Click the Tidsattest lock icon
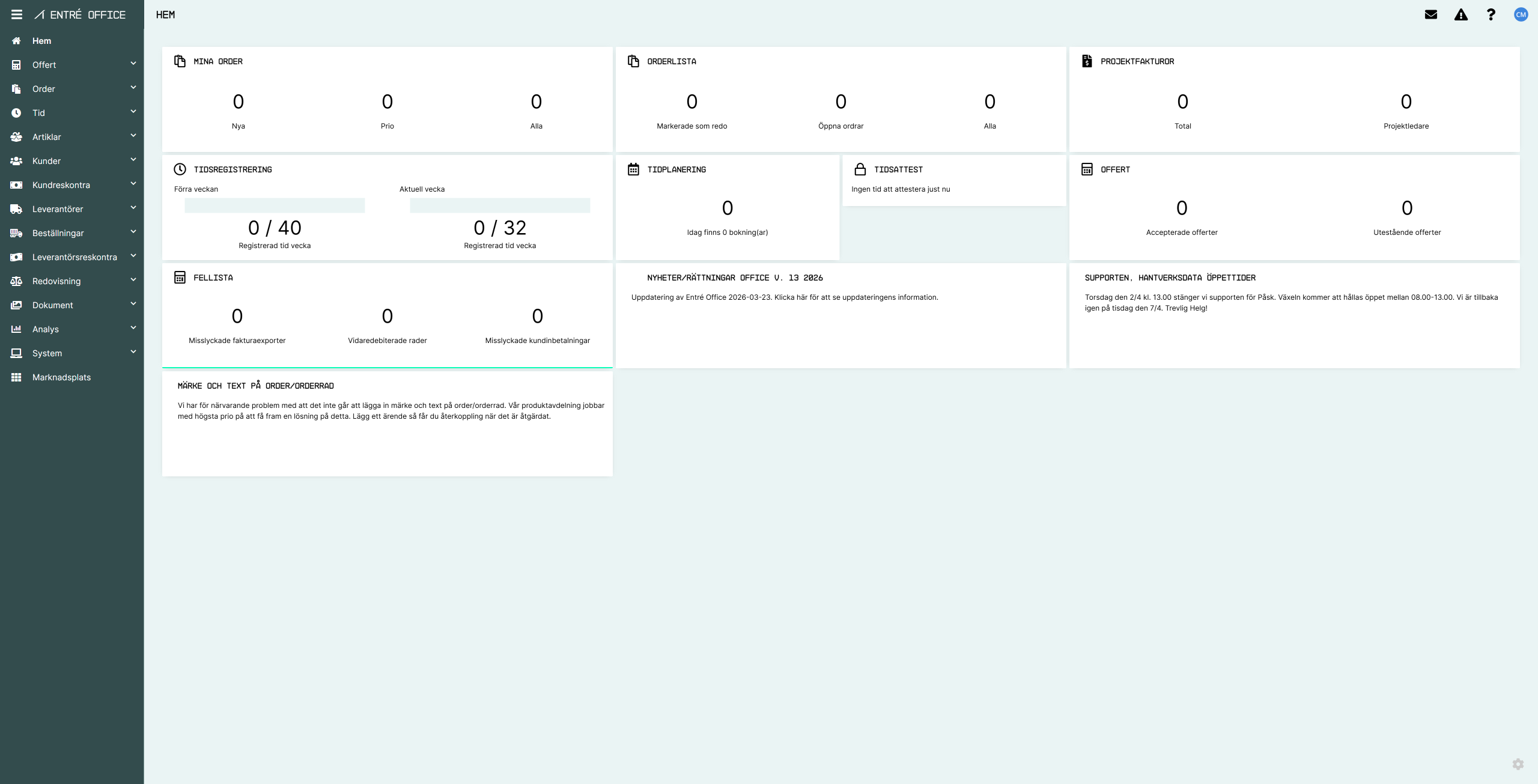The width and height of the screenshot is (1538, 784). coord(860,169)
